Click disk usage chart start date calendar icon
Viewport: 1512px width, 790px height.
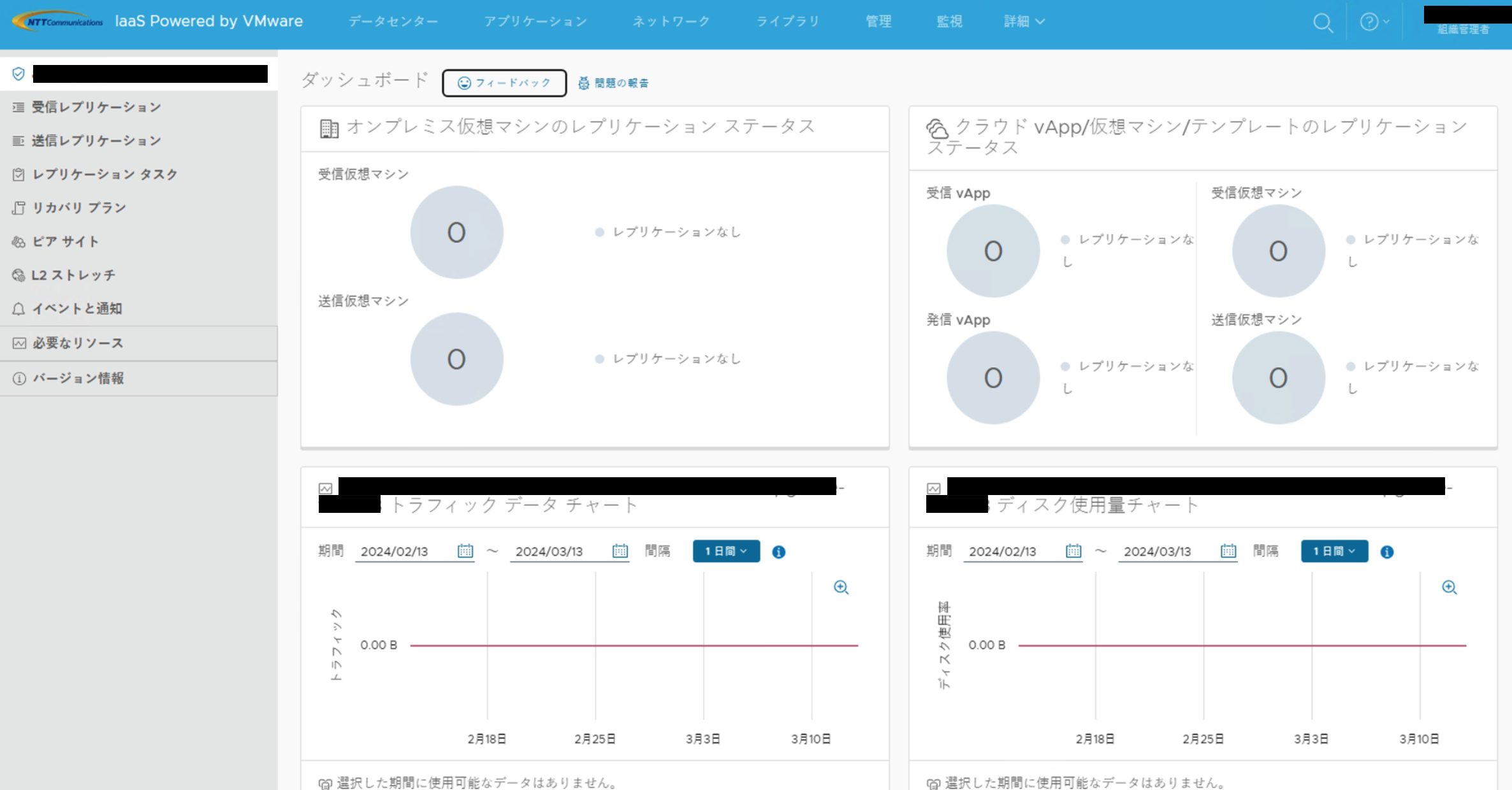[1073, 551]
